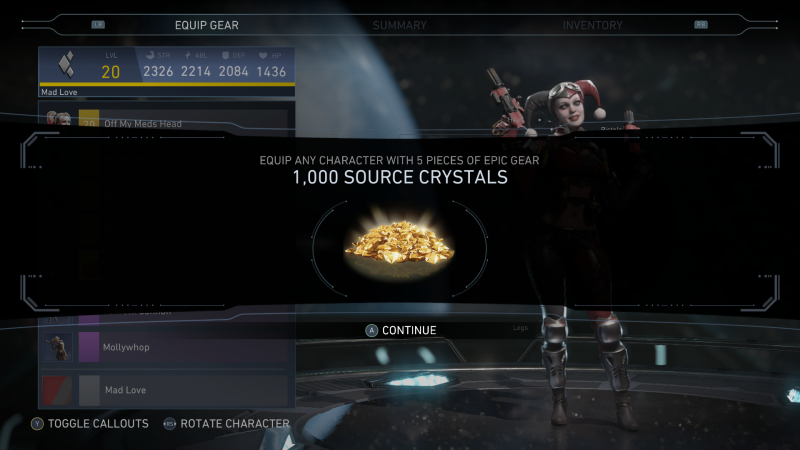Click the STR strength stat icon
Viewport: 800px width, 450px height.
tap(150, 55)
